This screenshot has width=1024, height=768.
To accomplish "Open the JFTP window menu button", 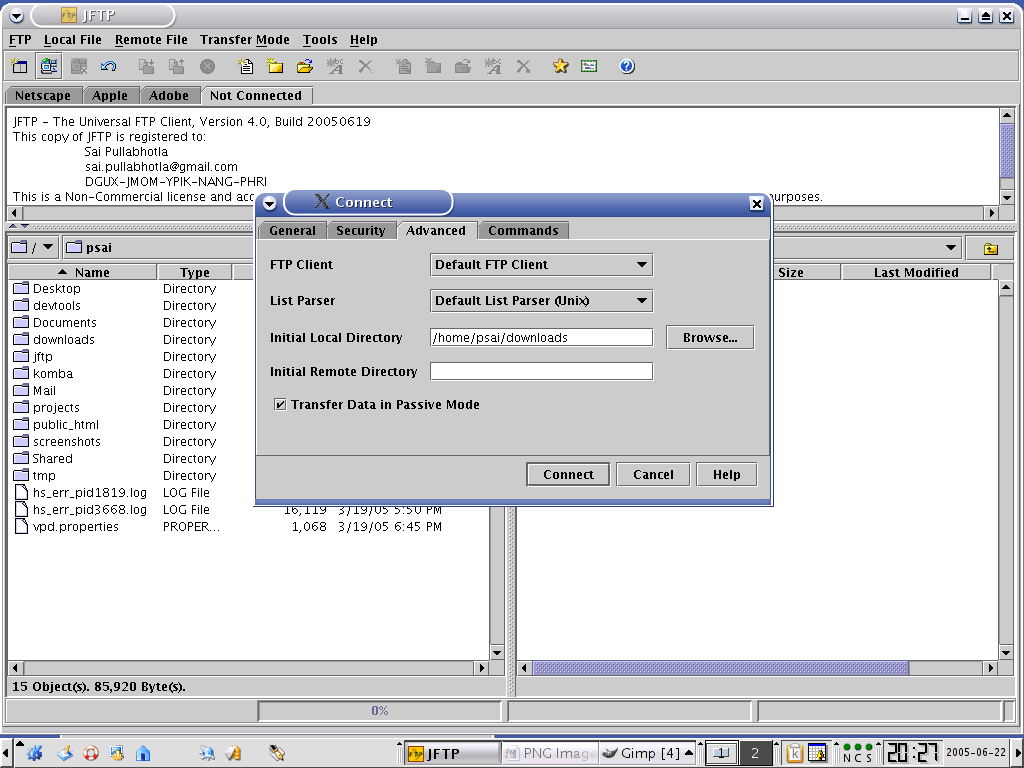I will pyautogui.click(x=16, y=16).
